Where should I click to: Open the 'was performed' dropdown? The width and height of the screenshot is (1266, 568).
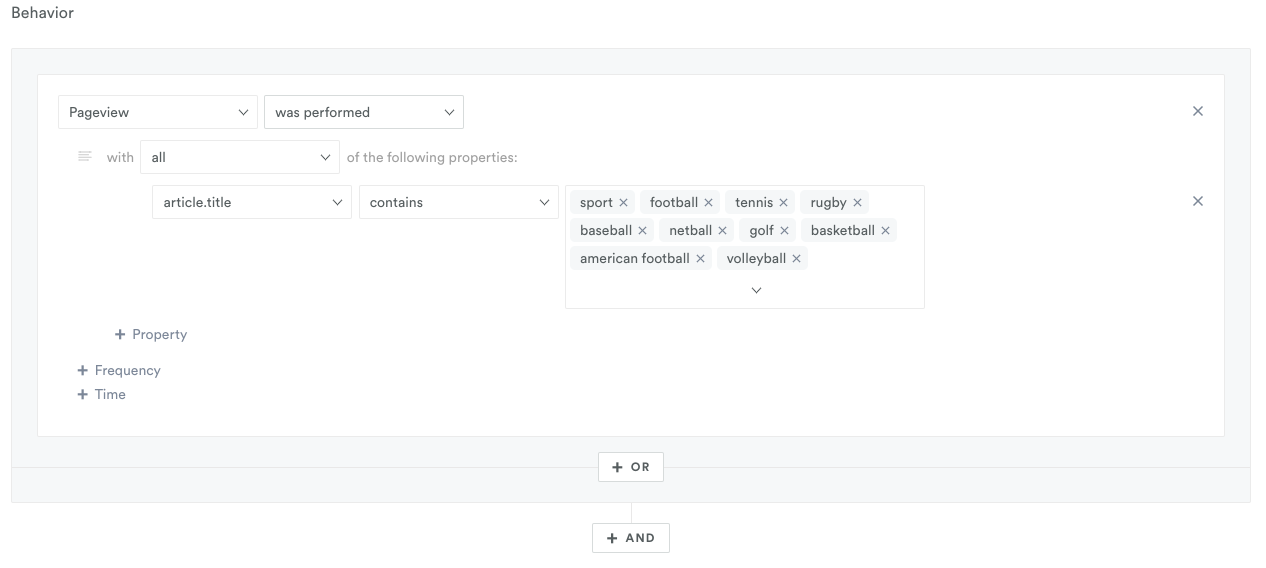pyautogui.click(x=364, y=112)
